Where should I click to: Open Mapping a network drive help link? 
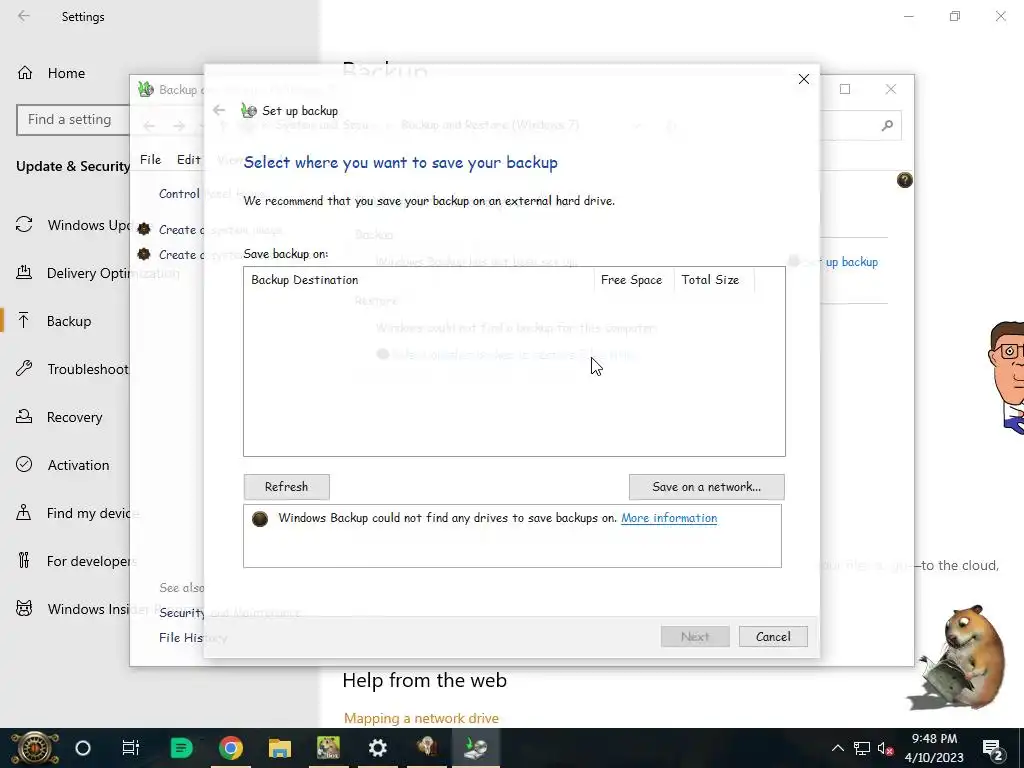(x=421, y=718)
